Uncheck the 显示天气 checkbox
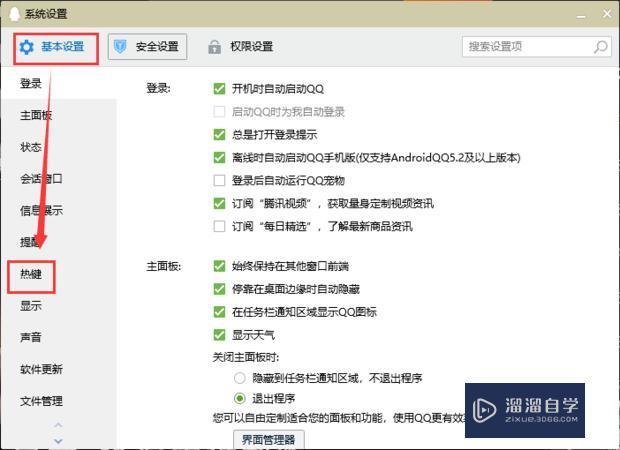 click(219, 335)
